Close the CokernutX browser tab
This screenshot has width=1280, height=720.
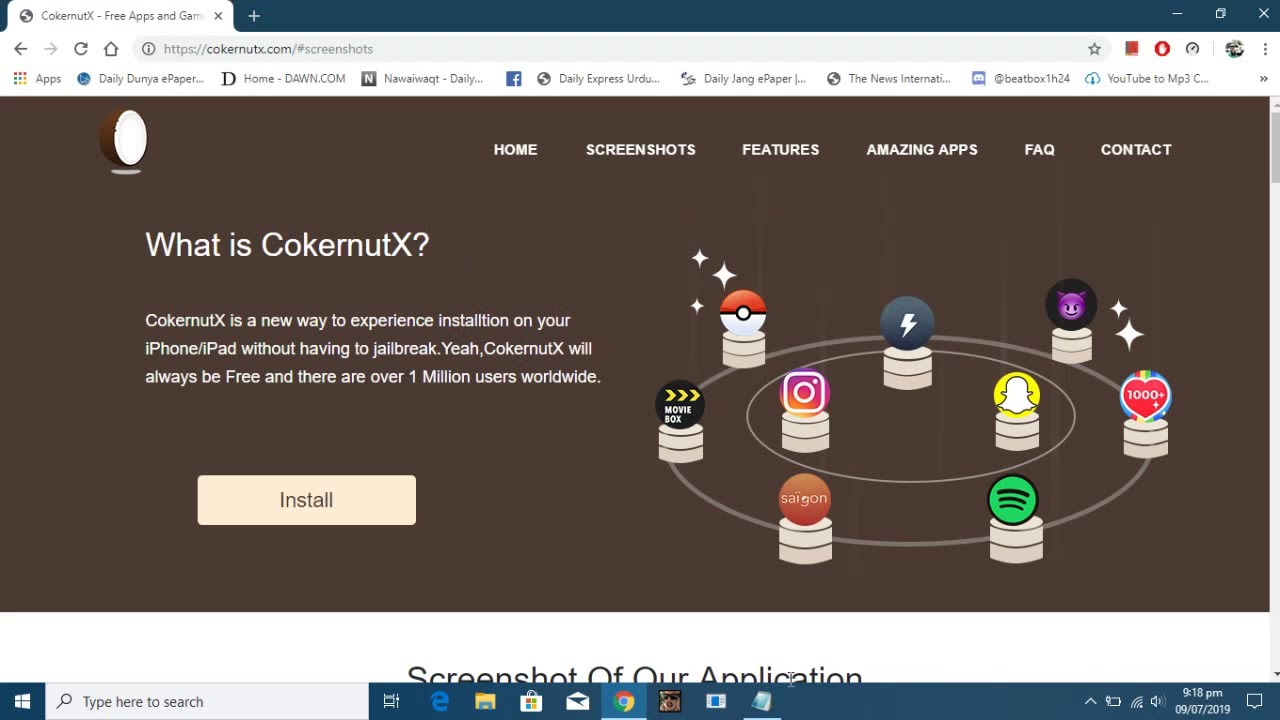tap(218, 16)
